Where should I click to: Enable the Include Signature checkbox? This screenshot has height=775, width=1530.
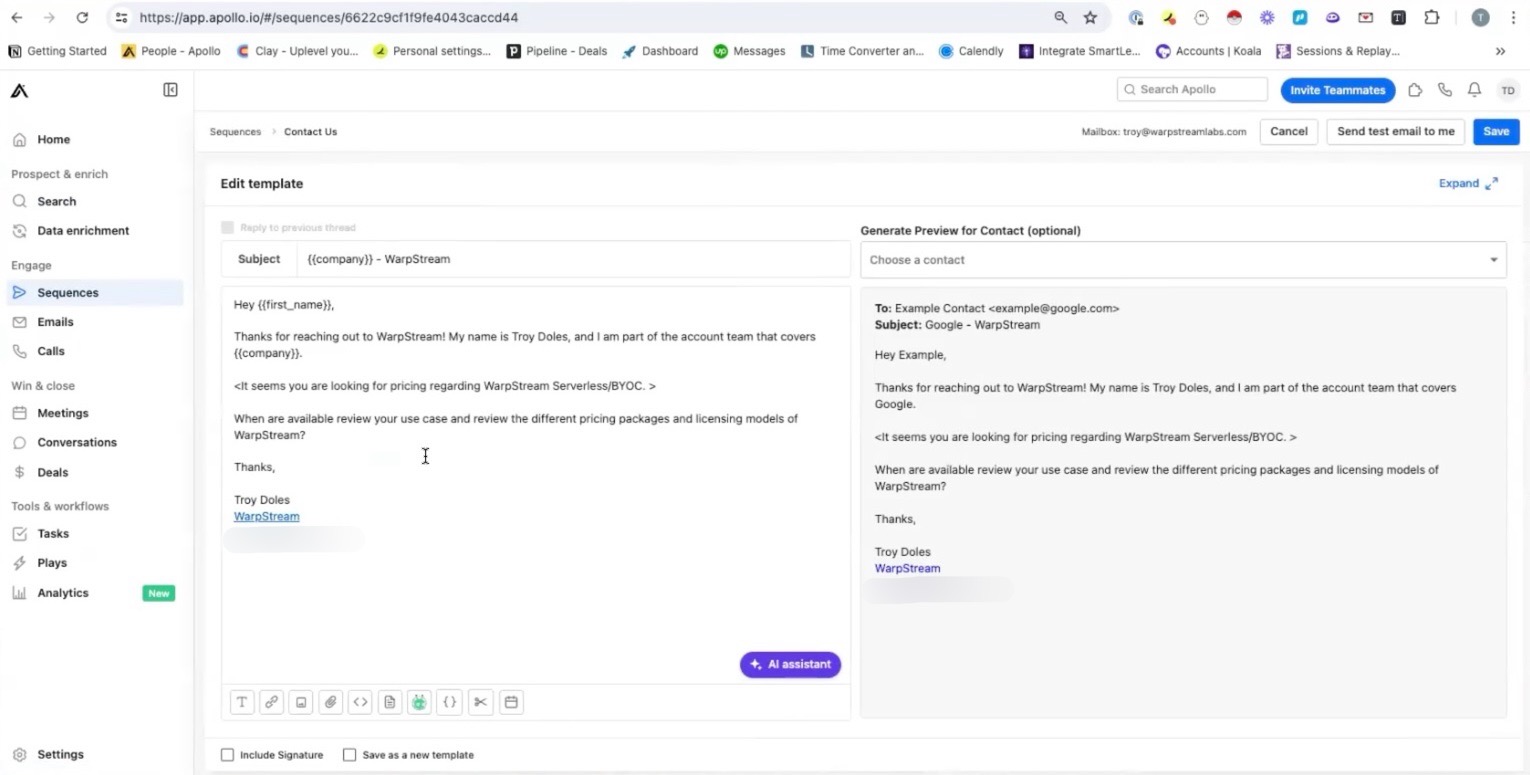click(x=227, y=755)
